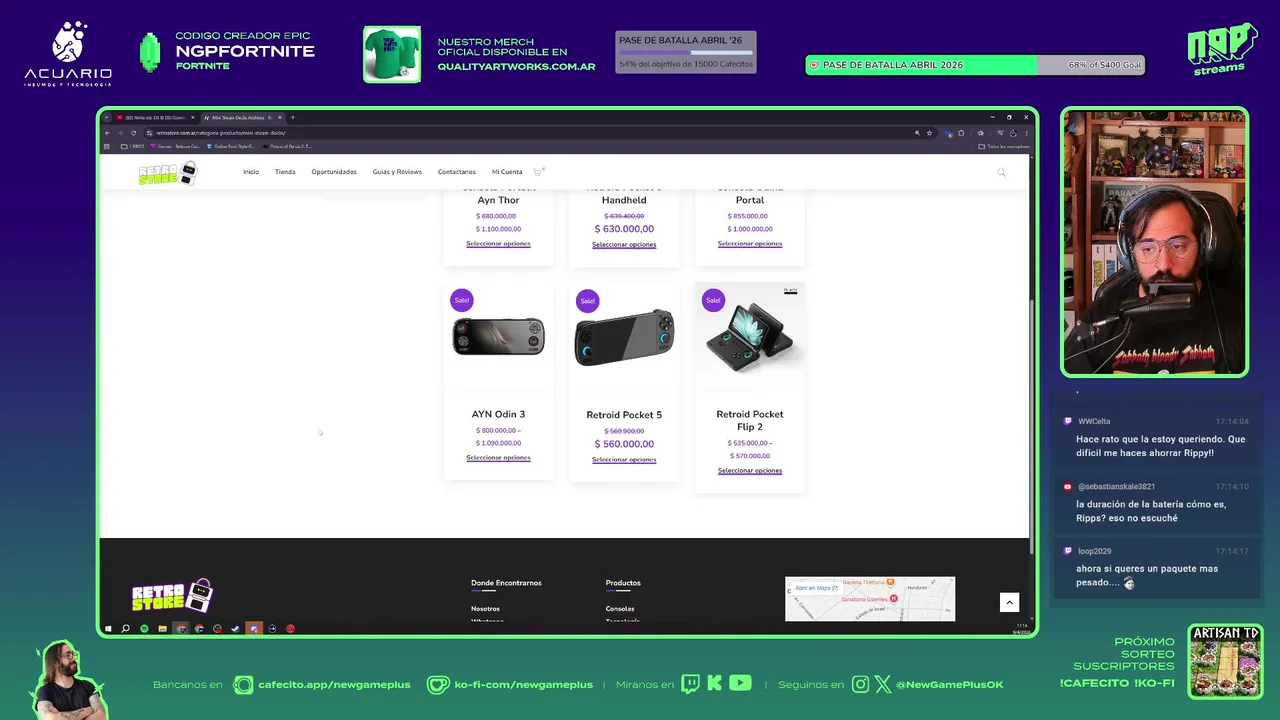The height and width of the screenshot is (720, 1280).
Task: Open the Inicio menu item
Action: 251,172
